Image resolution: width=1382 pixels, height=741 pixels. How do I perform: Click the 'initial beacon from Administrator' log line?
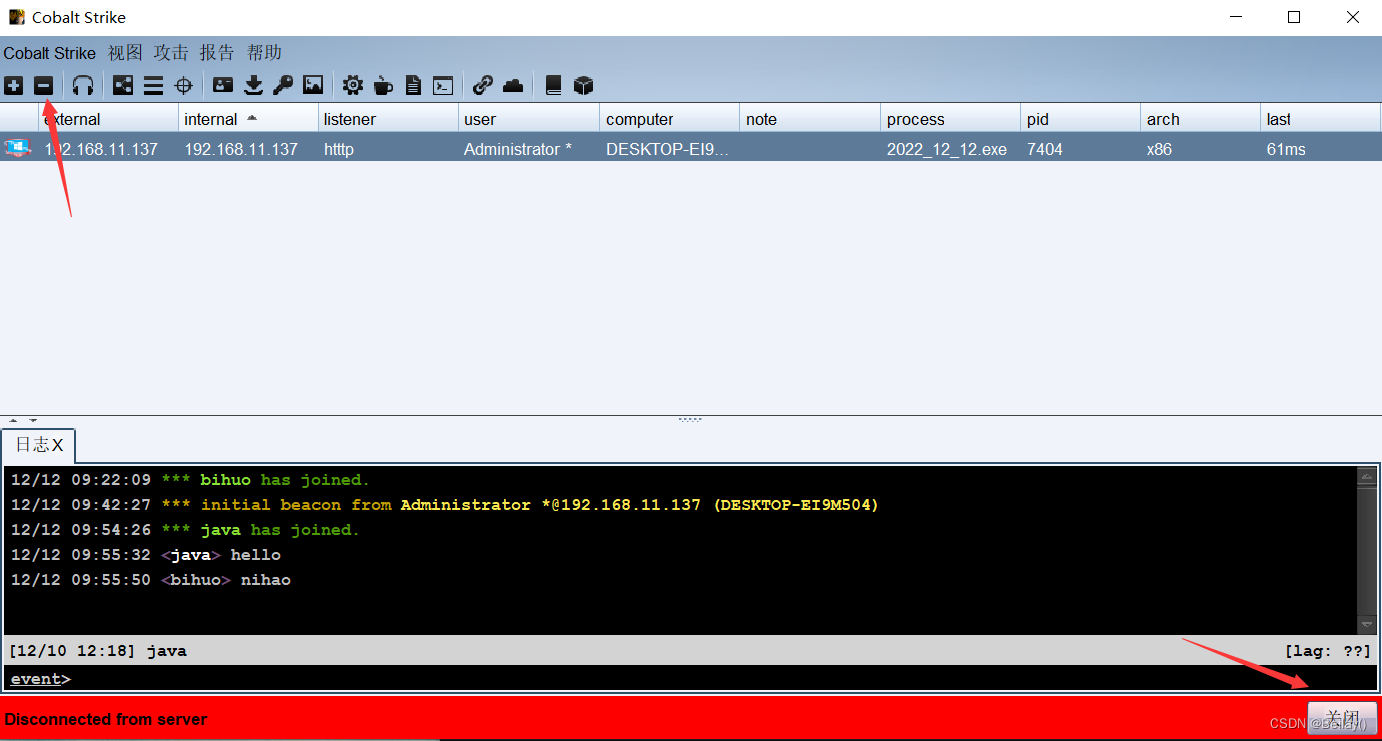coord(445,505)
